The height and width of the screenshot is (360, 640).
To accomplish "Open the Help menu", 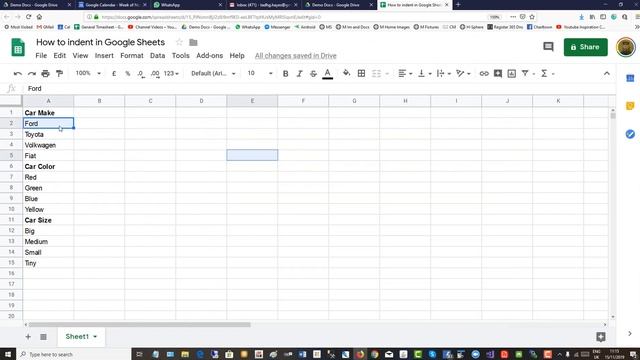I will (x=237, y=56).
